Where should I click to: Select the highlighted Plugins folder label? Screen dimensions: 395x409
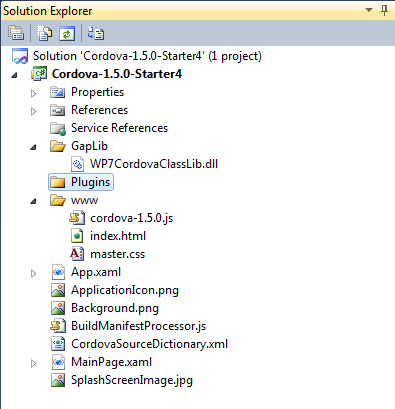coord(90,182)
